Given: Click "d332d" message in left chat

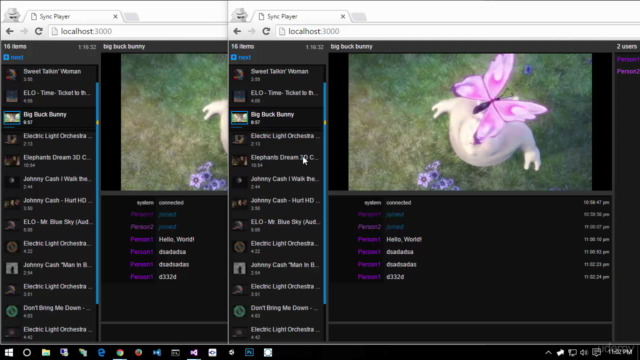Looking at the screenshot, I should (x=167, y=277).
